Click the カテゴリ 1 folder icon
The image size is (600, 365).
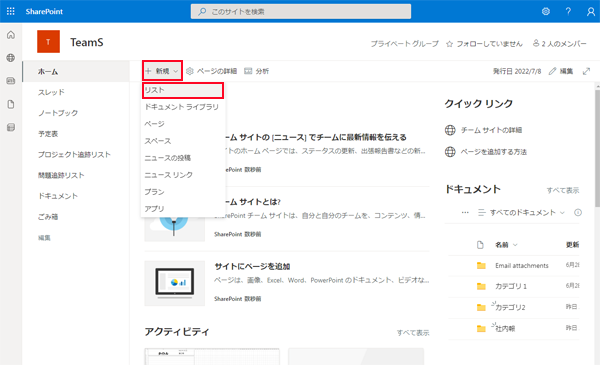pos(481,286)
